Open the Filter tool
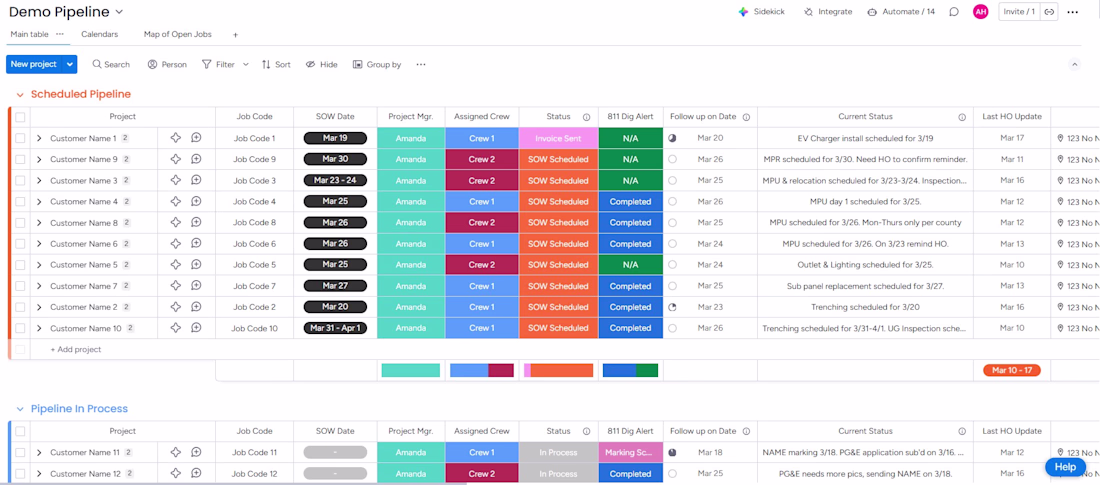The height and width of the screenshot is (485, 1100). pyautogui.click(x=218, y=65)
